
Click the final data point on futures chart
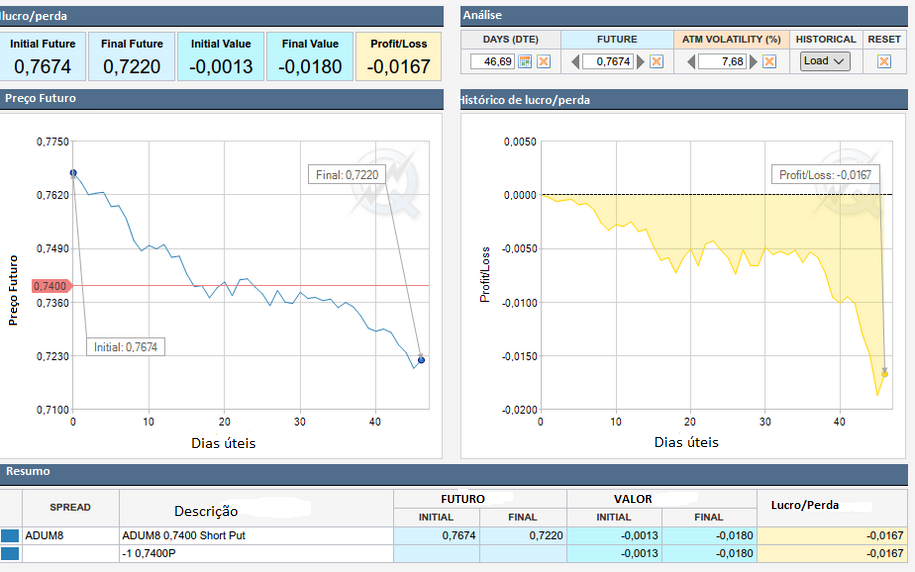click(421, 360)
